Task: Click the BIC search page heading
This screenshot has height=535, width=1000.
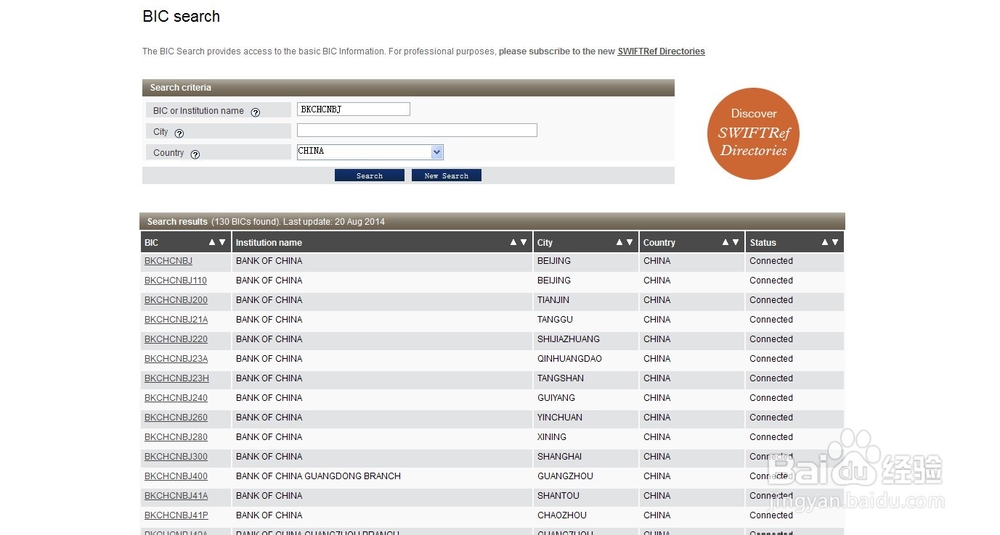Action: coord(181,17)
